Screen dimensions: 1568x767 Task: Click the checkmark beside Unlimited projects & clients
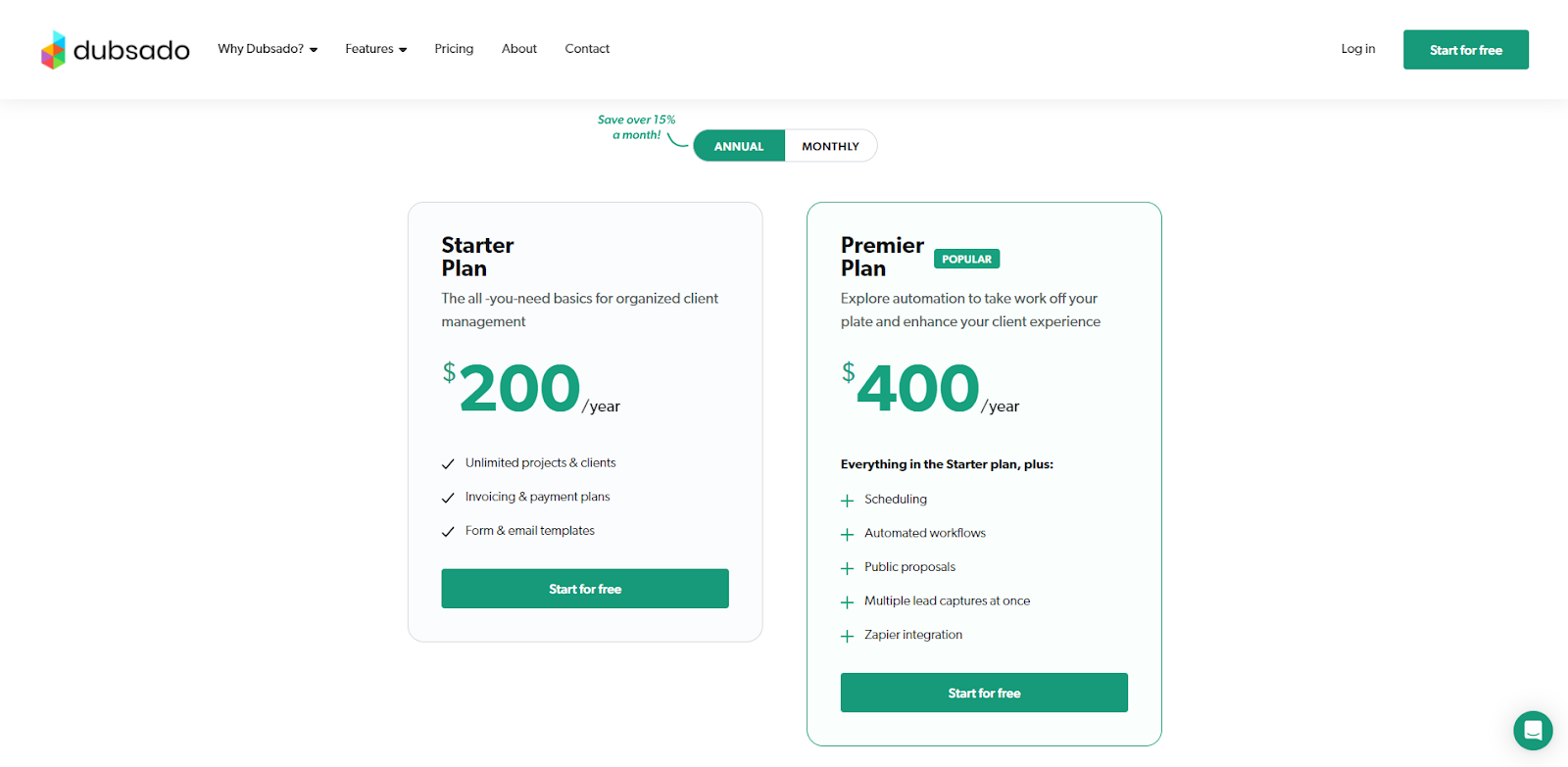[x=448, y=463]
